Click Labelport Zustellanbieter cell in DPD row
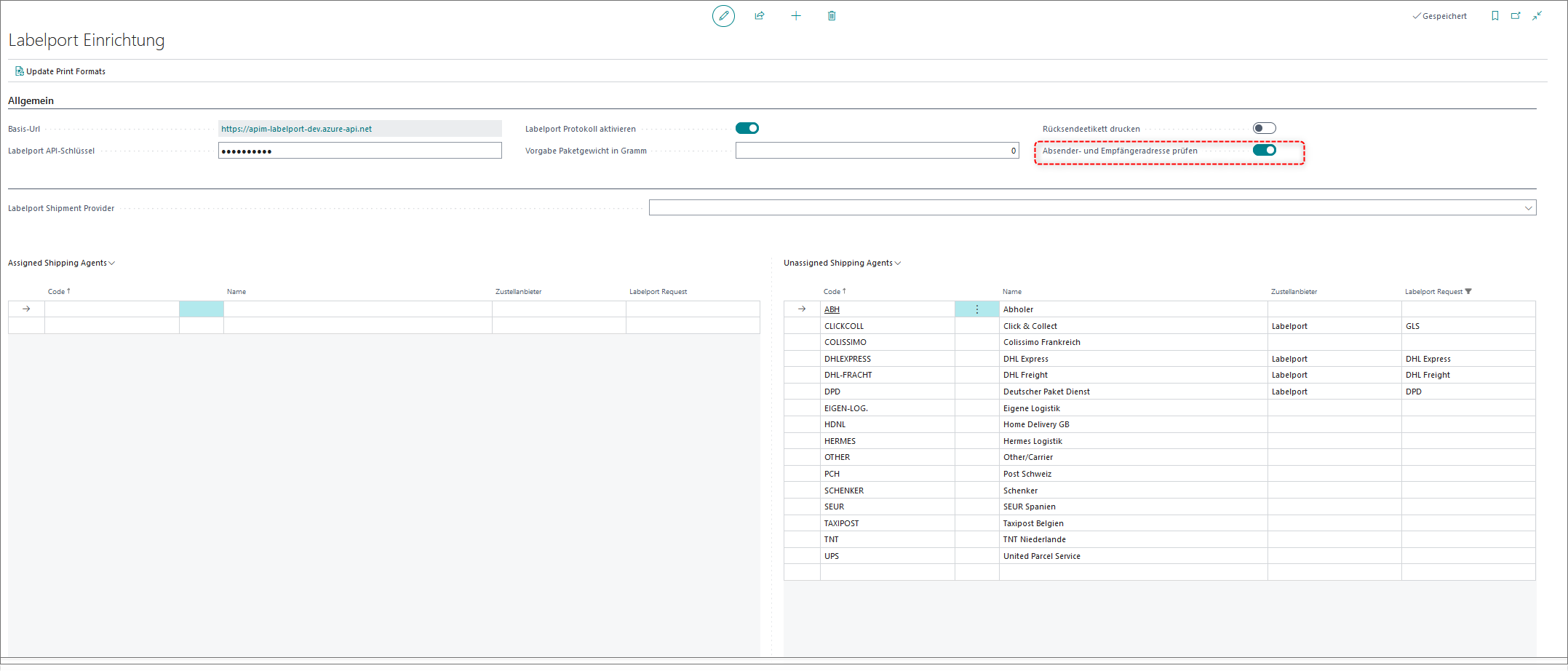This screenshot has height=671, width=1568. [1334, 392]
